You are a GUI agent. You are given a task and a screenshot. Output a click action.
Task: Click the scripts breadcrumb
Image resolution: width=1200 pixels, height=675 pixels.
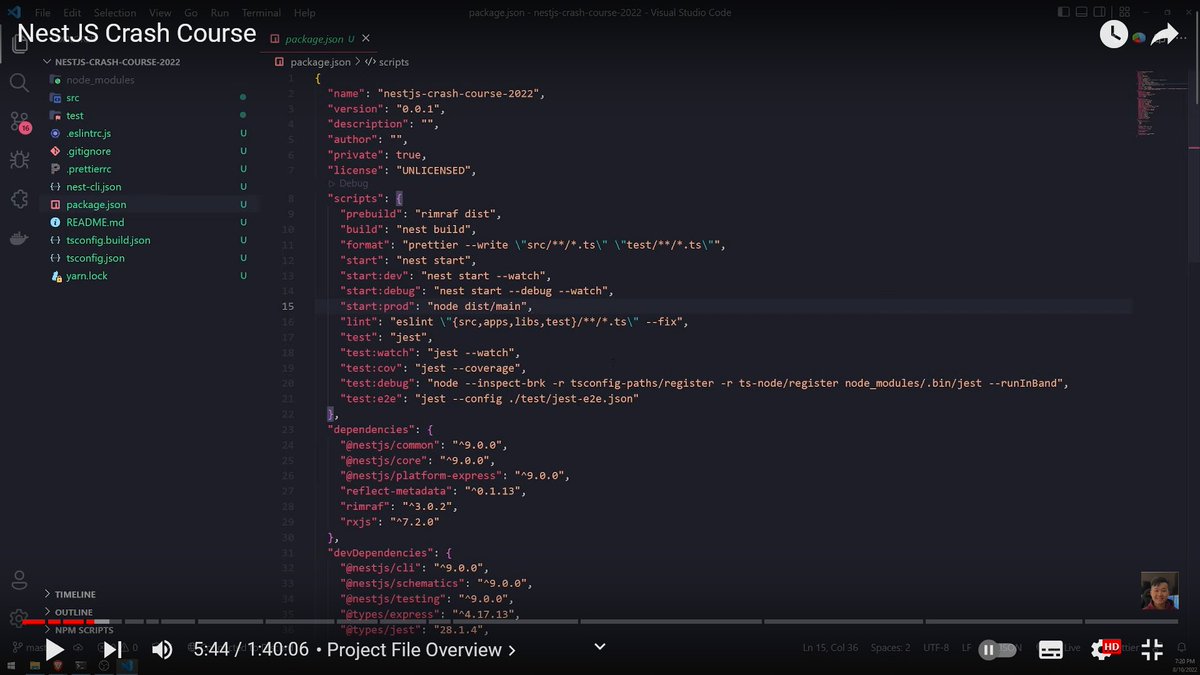[387, 62]
